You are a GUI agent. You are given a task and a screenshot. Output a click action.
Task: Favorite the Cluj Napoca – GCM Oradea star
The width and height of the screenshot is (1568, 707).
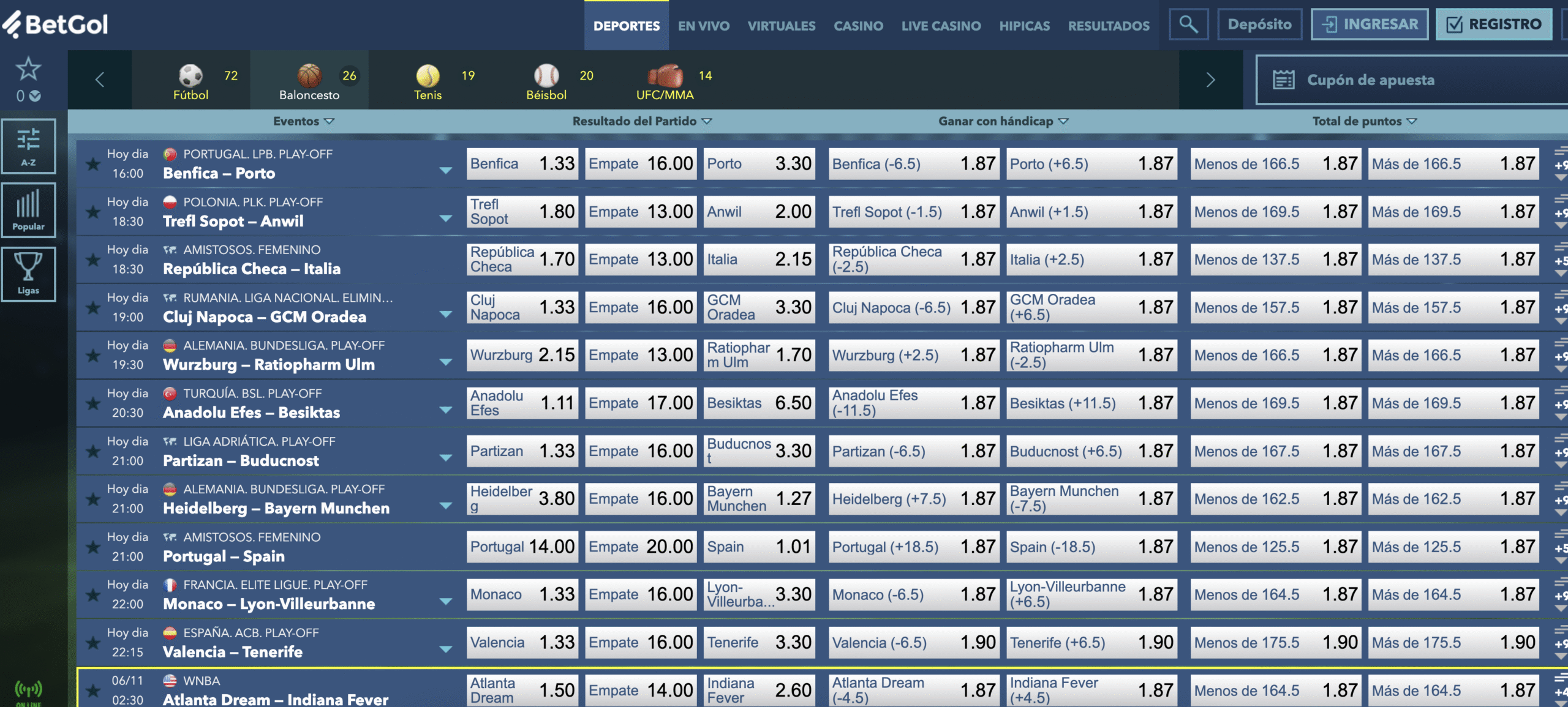point(93,307)
